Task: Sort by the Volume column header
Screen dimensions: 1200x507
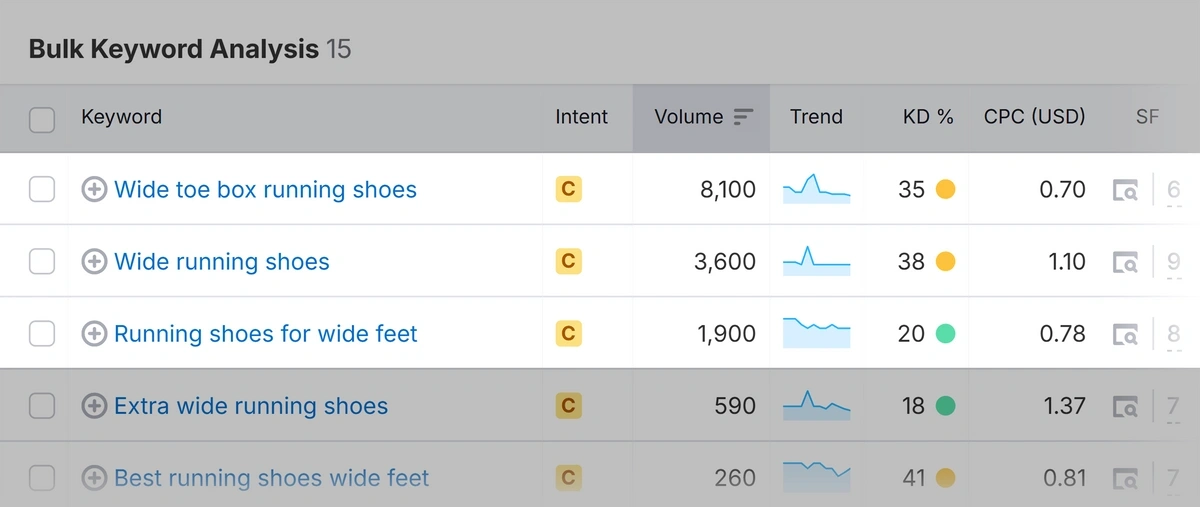Action: pos(689,117)
